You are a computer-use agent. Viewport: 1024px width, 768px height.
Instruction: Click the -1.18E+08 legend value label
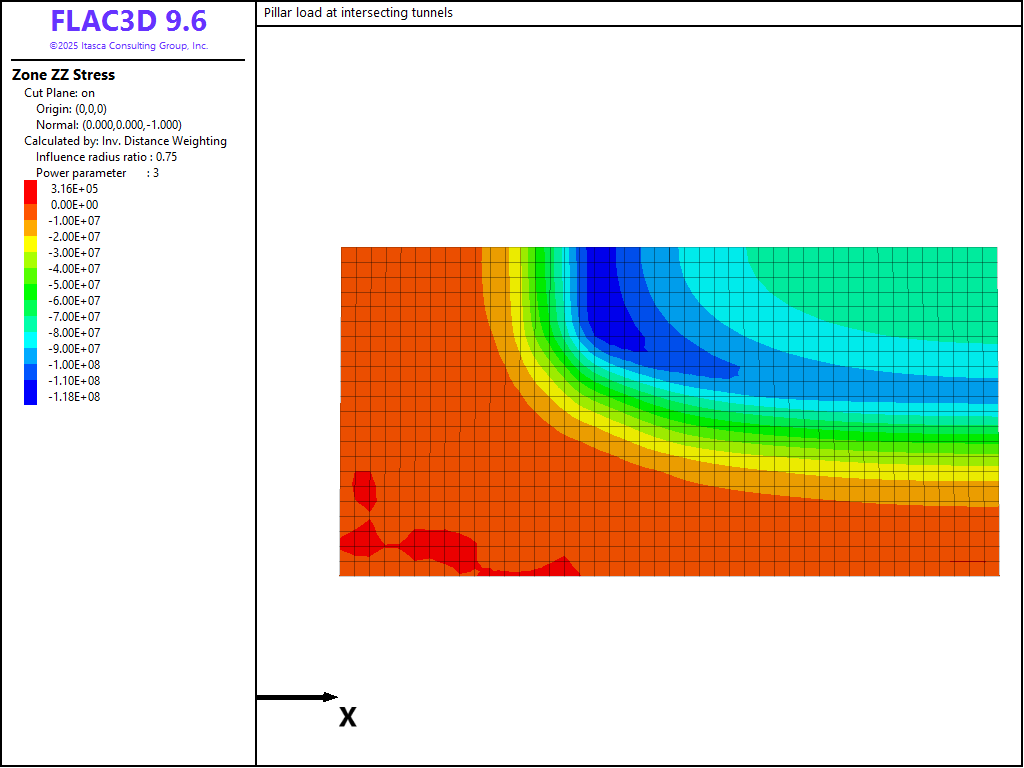75,397
